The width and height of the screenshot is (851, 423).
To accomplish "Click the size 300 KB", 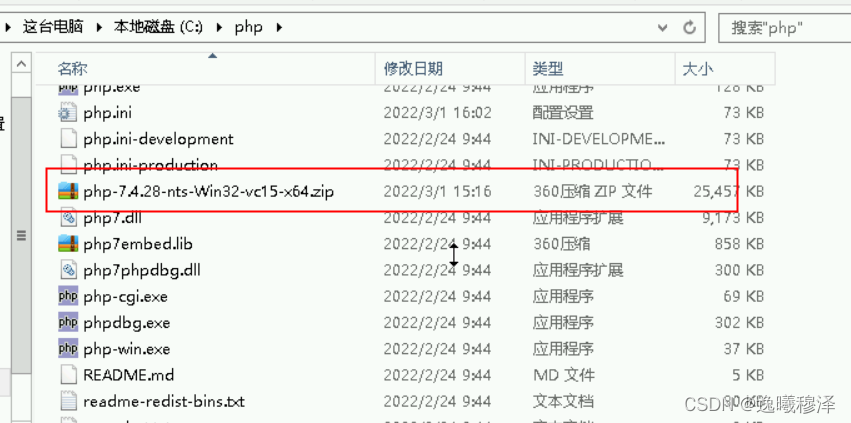I will [739, 270].
